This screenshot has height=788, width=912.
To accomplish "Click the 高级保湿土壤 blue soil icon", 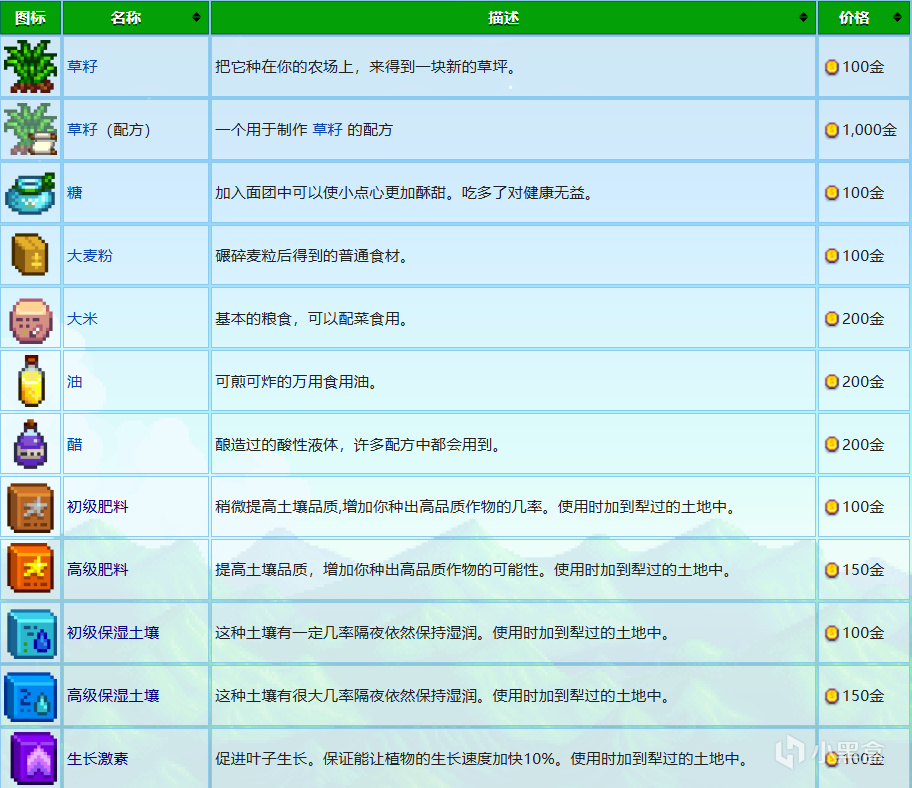I will point(30,697).
